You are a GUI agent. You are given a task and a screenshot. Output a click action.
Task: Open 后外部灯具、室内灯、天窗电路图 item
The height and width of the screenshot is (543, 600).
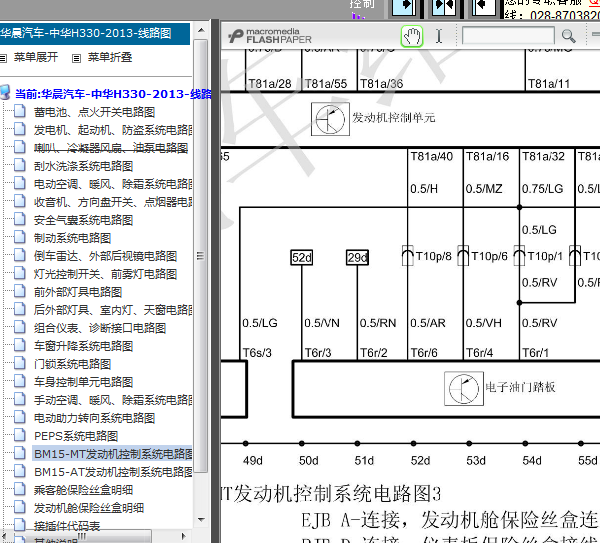coord(113,310)
